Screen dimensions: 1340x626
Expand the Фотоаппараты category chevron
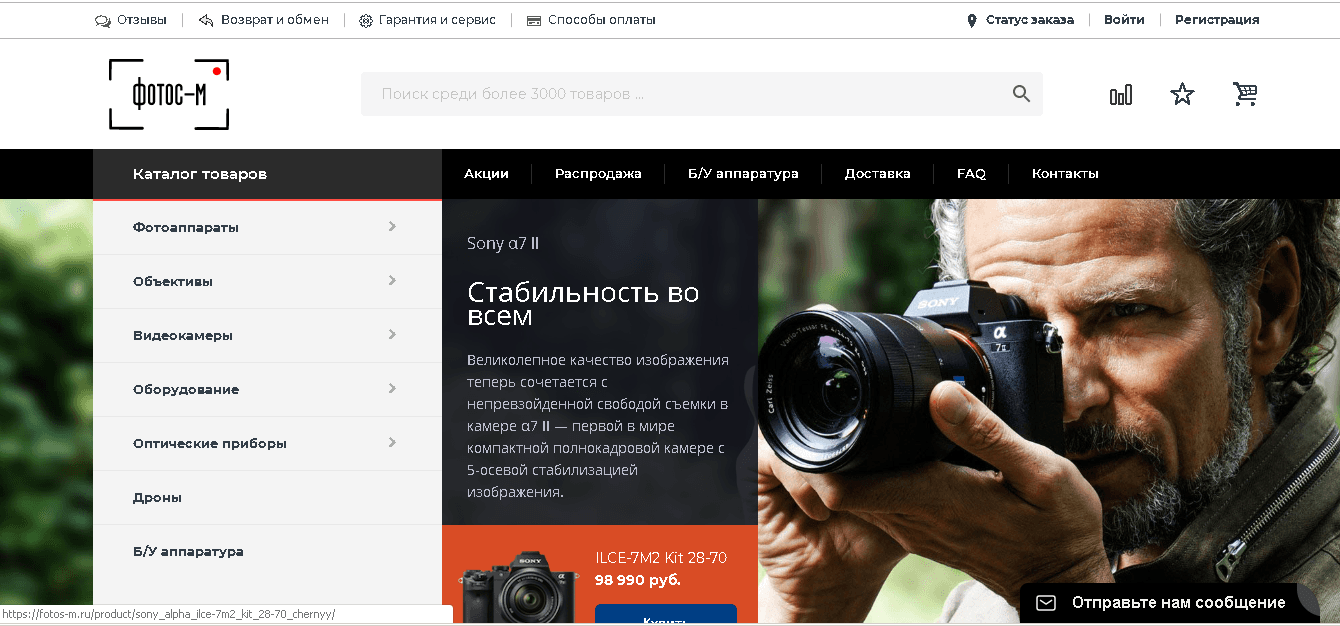[x=393, y=227]
